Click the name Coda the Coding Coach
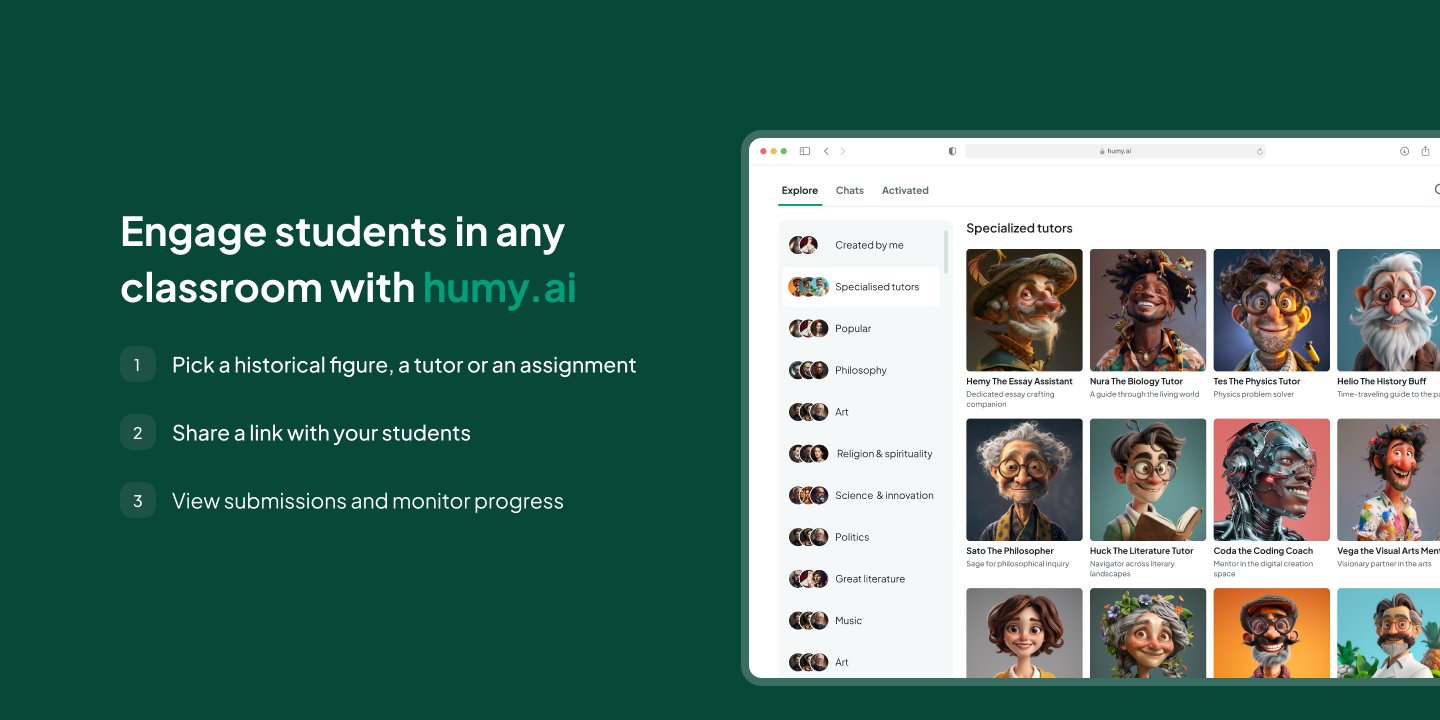This screenshot has height=720, width=1440. (x=1263, y=551)
